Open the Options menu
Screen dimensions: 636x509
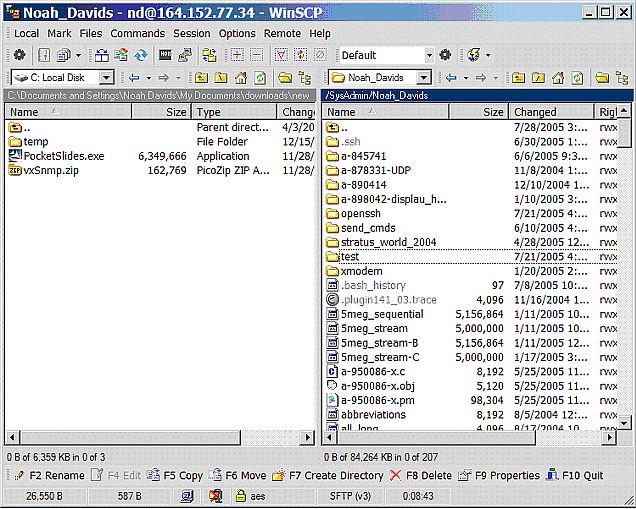(237, 33)
